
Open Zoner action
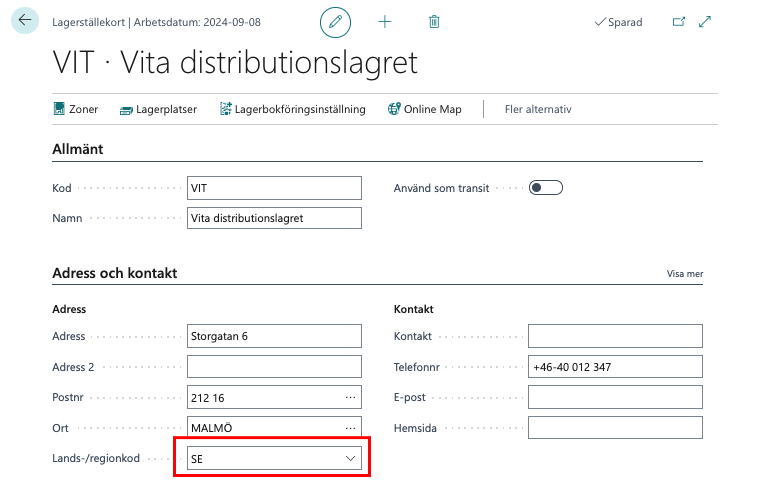coord(75,109)
